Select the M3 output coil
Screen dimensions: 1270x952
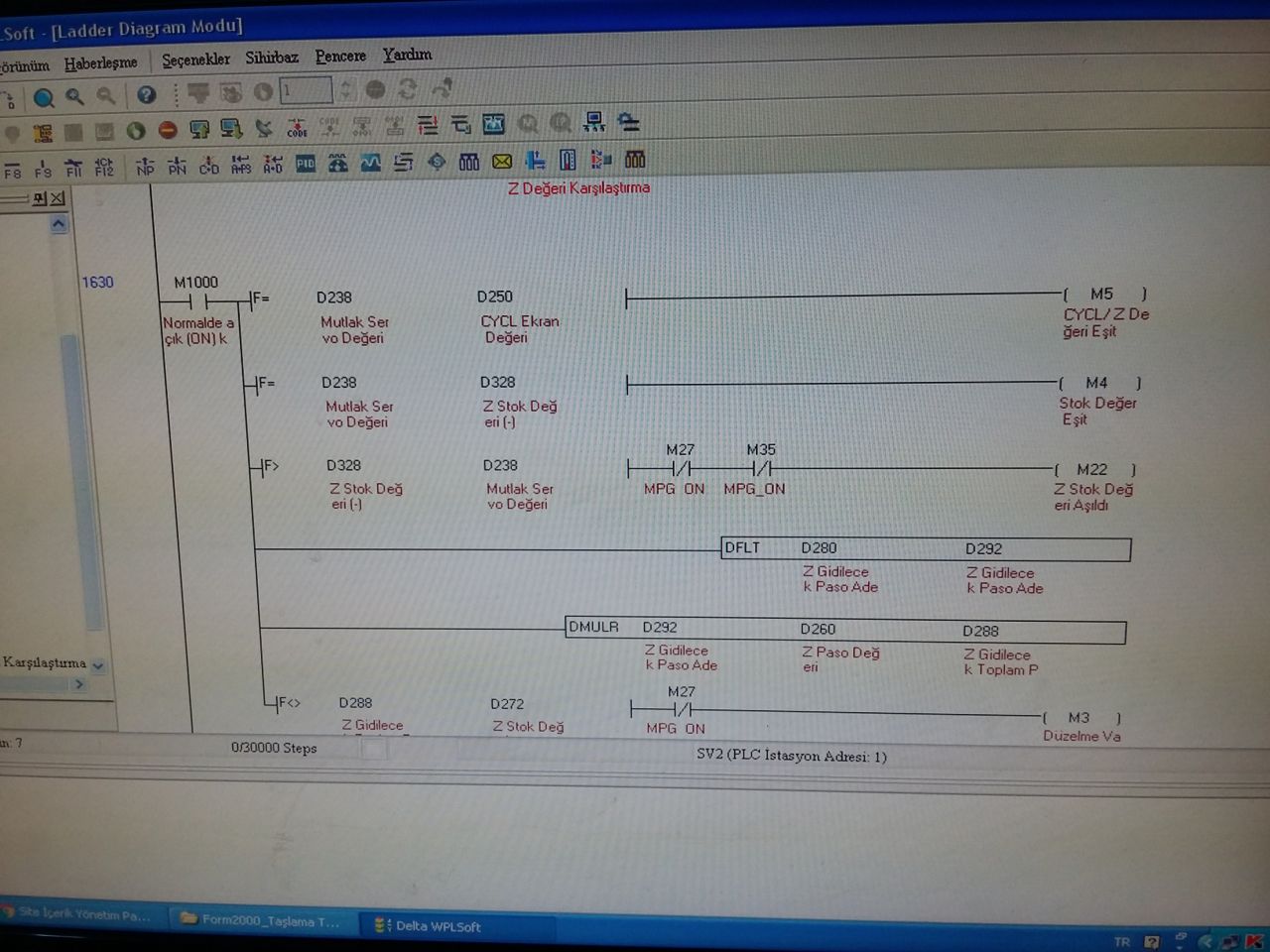[x=1080, y=718]
